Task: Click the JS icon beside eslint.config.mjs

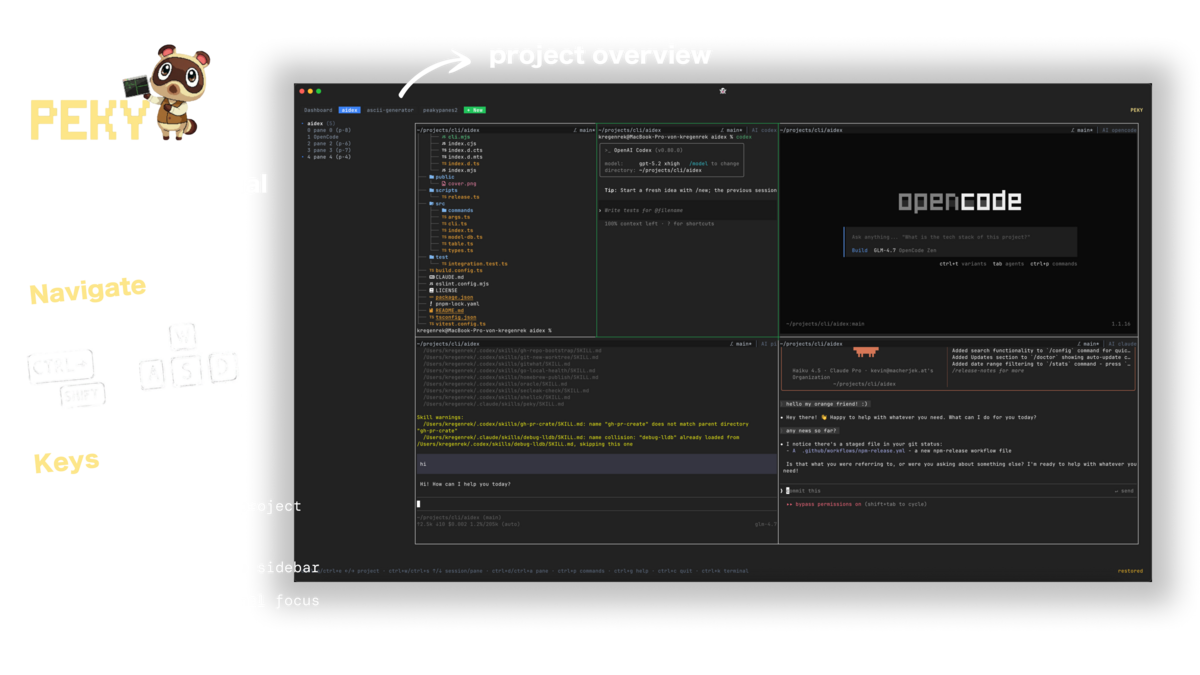Action: [432, 284]
